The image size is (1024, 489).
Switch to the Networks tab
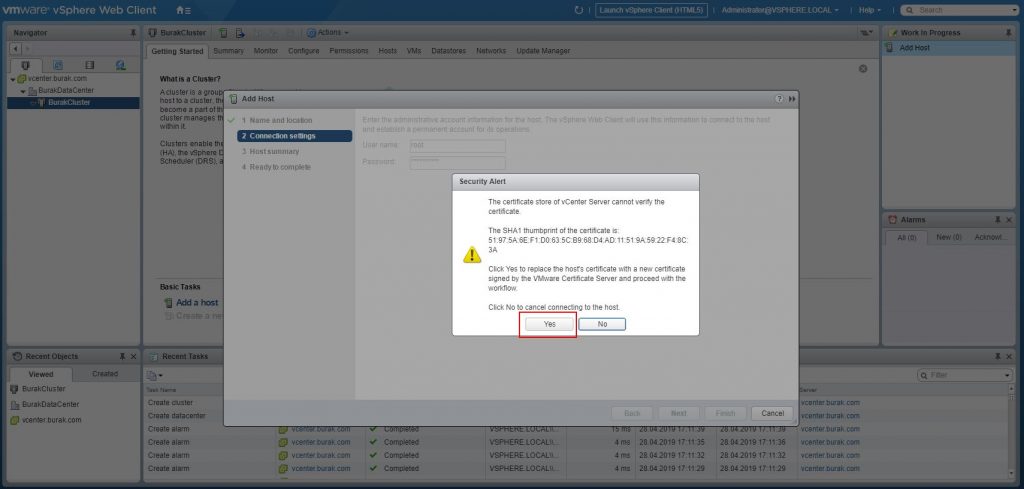pyautogui.click(x=491, y=51)
